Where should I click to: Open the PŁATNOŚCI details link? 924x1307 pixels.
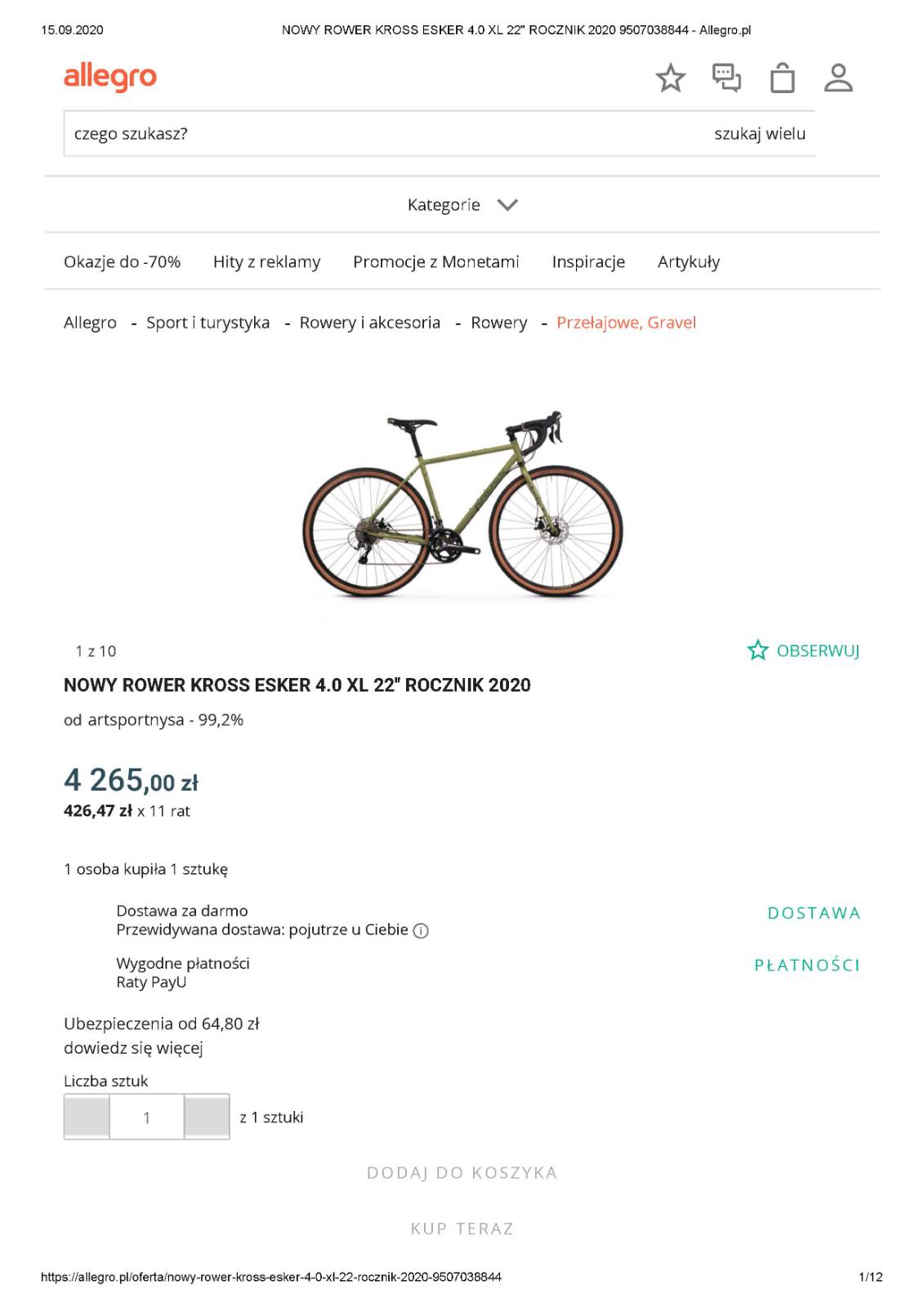pyautogui.click(x=807, y=965)
